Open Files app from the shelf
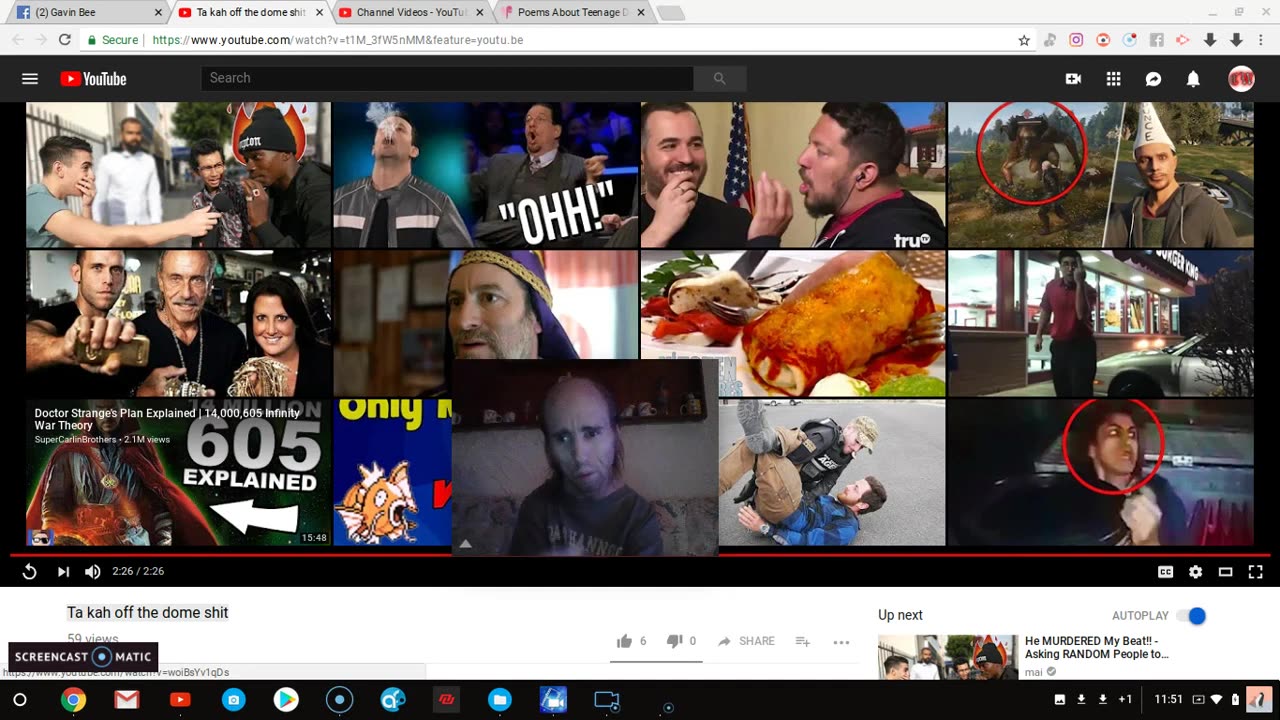The width and height of the screenshot is (1280, 720). (x=500, y=700)
